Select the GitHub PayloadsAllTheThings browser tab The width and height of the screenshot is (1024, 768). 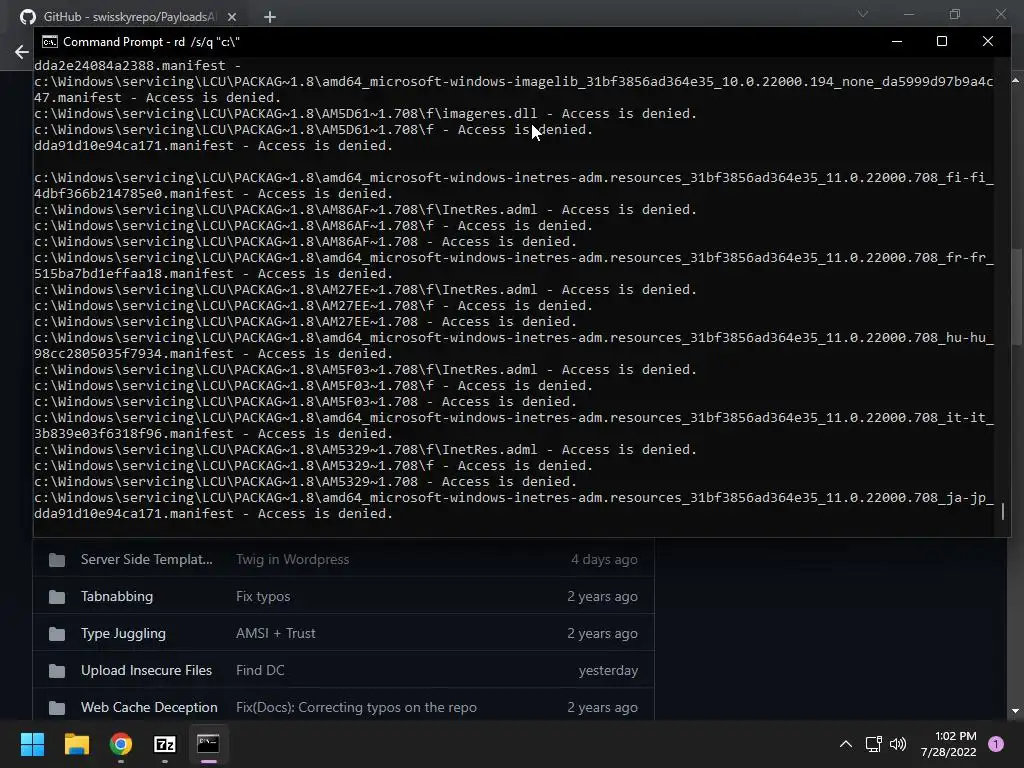click(127, 16)
